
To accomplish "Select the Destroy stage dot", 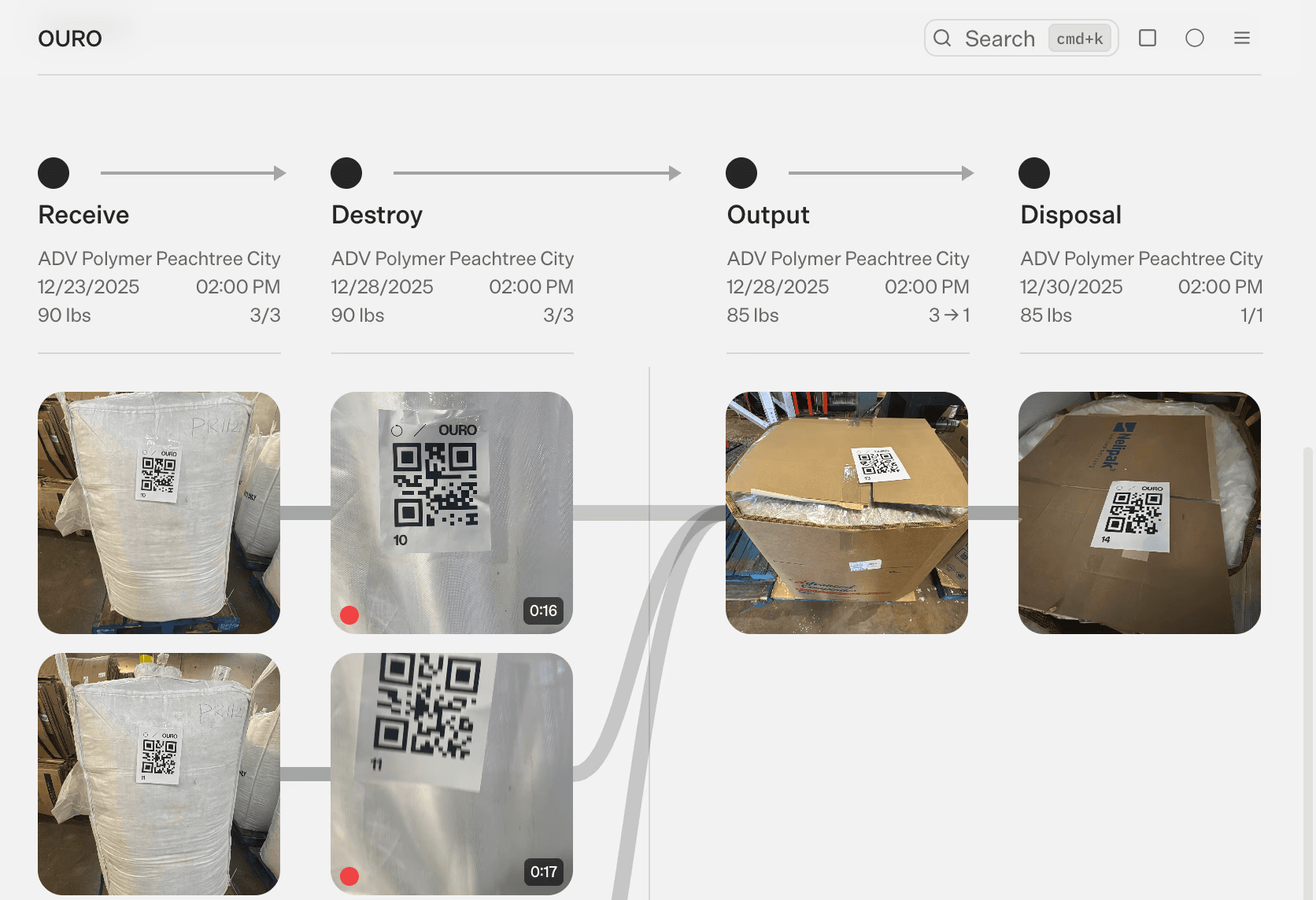I will pos(346,173).
